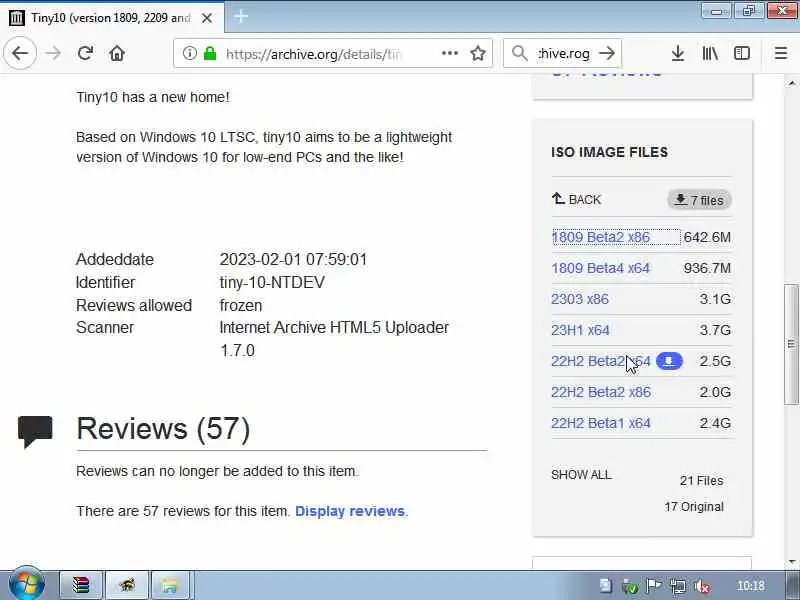The height and width of the screenshot is (600, 800).
Task: Open the second pinned taskbar app
Action: tap(127, 585)
